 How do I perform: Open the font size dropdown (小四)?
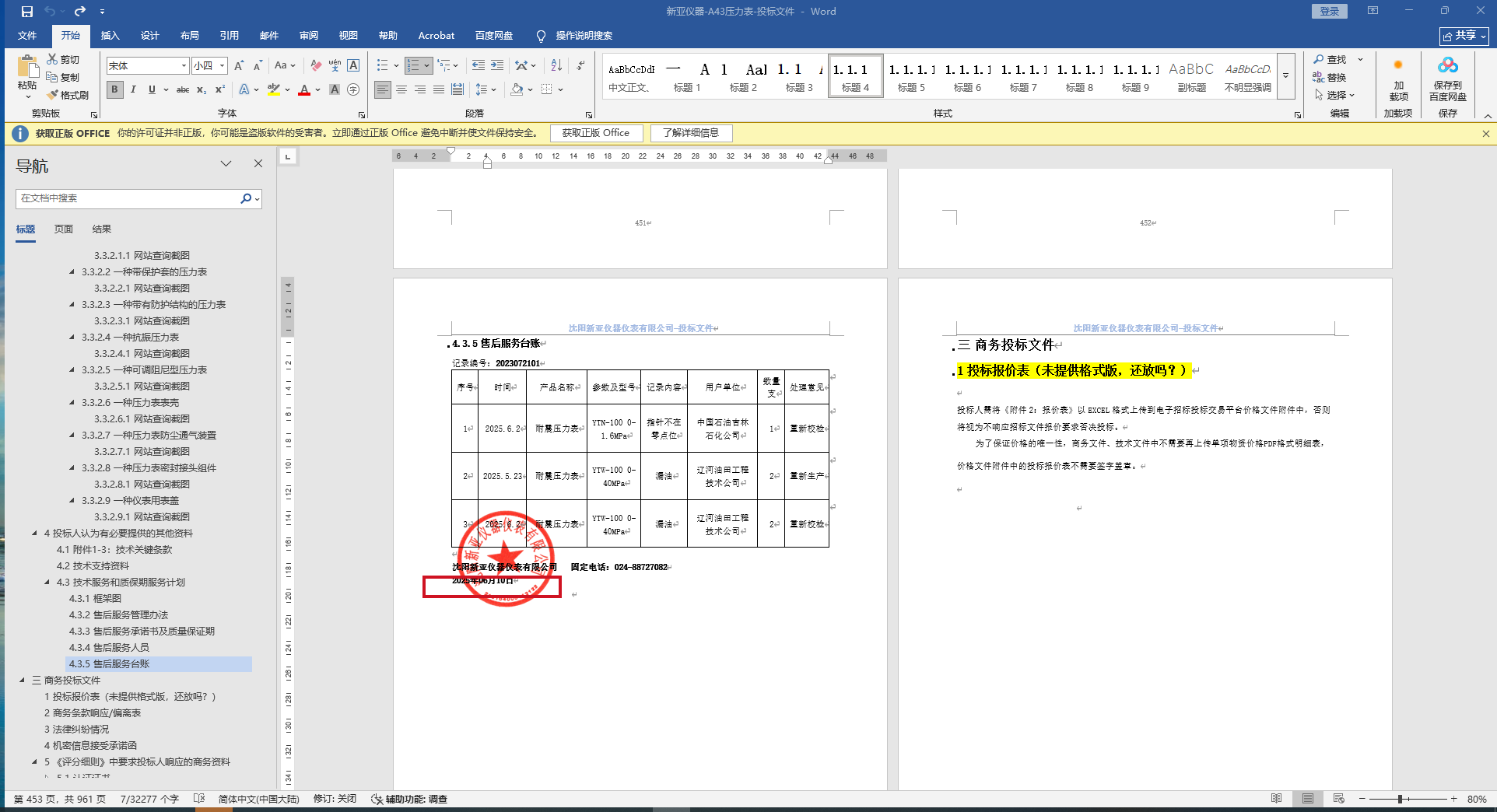(223, 65)
